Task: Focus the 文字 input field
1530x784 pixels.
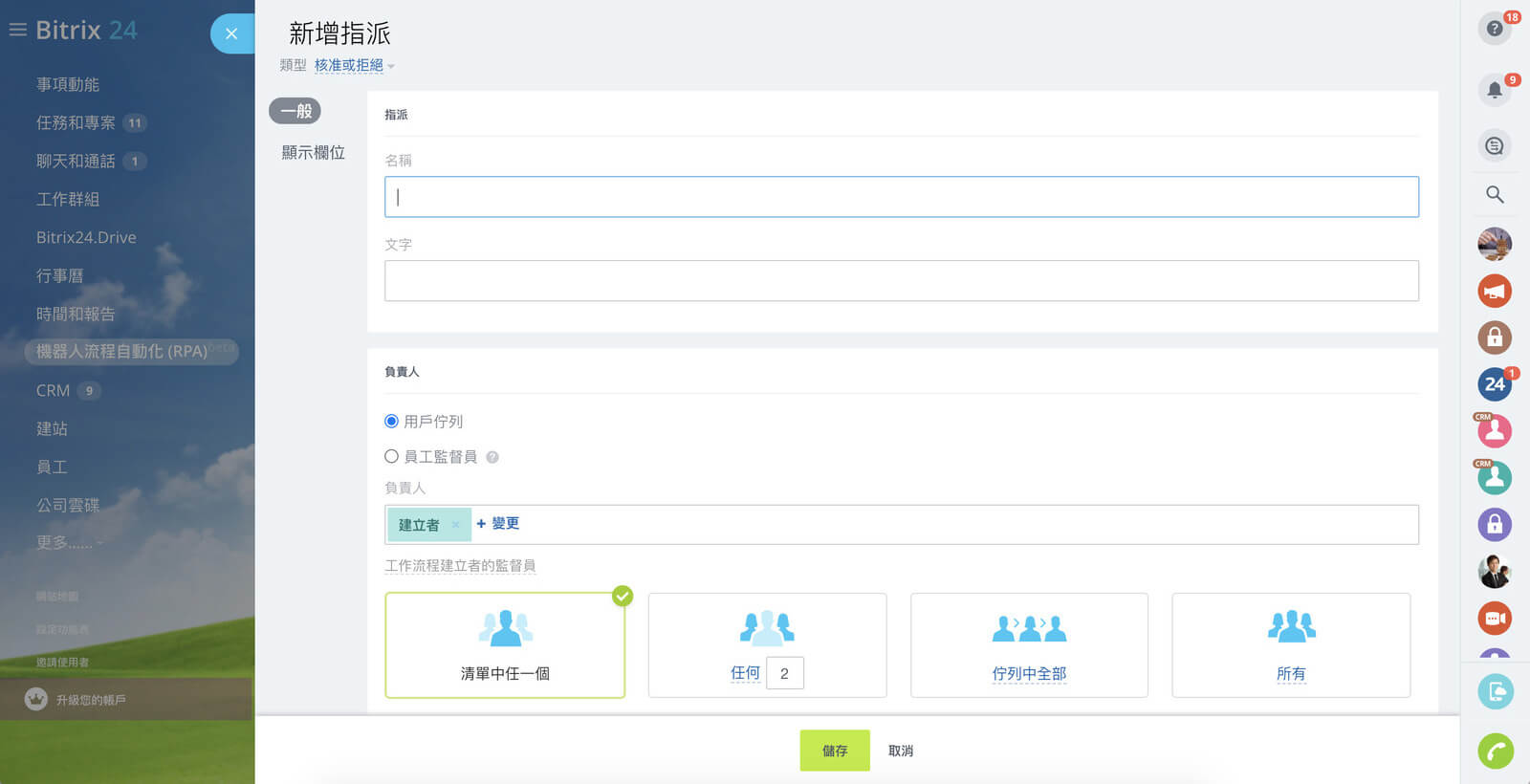Action: [902, 281]
